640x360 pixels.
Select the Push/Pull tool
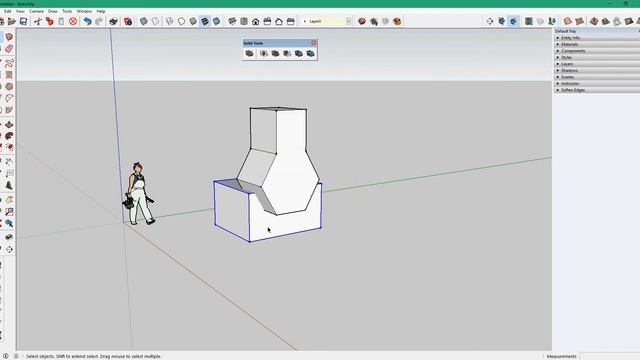click(x=9, y=124)
